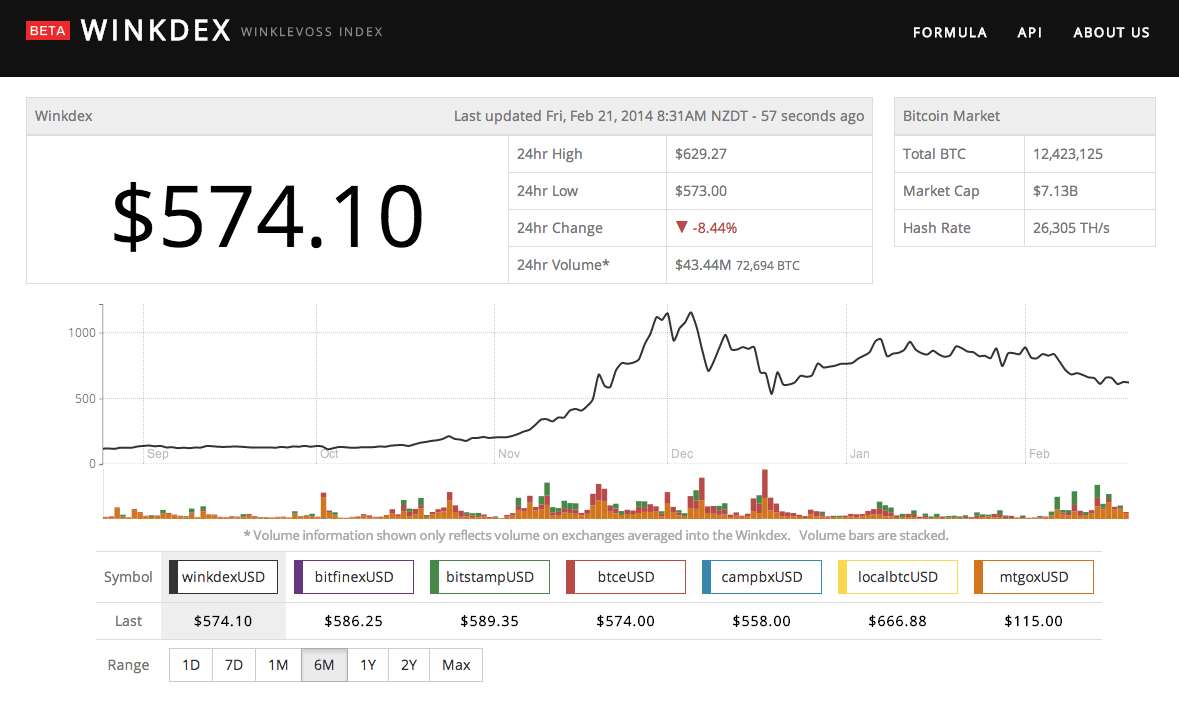
Task: Click the Nov label on chart axis
Action: [509, 453]
